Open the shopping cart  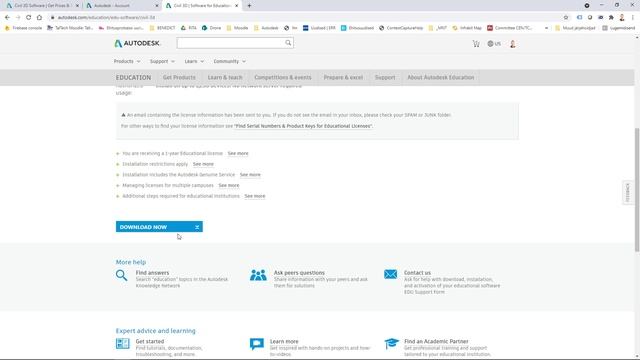[x=476, y=44]
